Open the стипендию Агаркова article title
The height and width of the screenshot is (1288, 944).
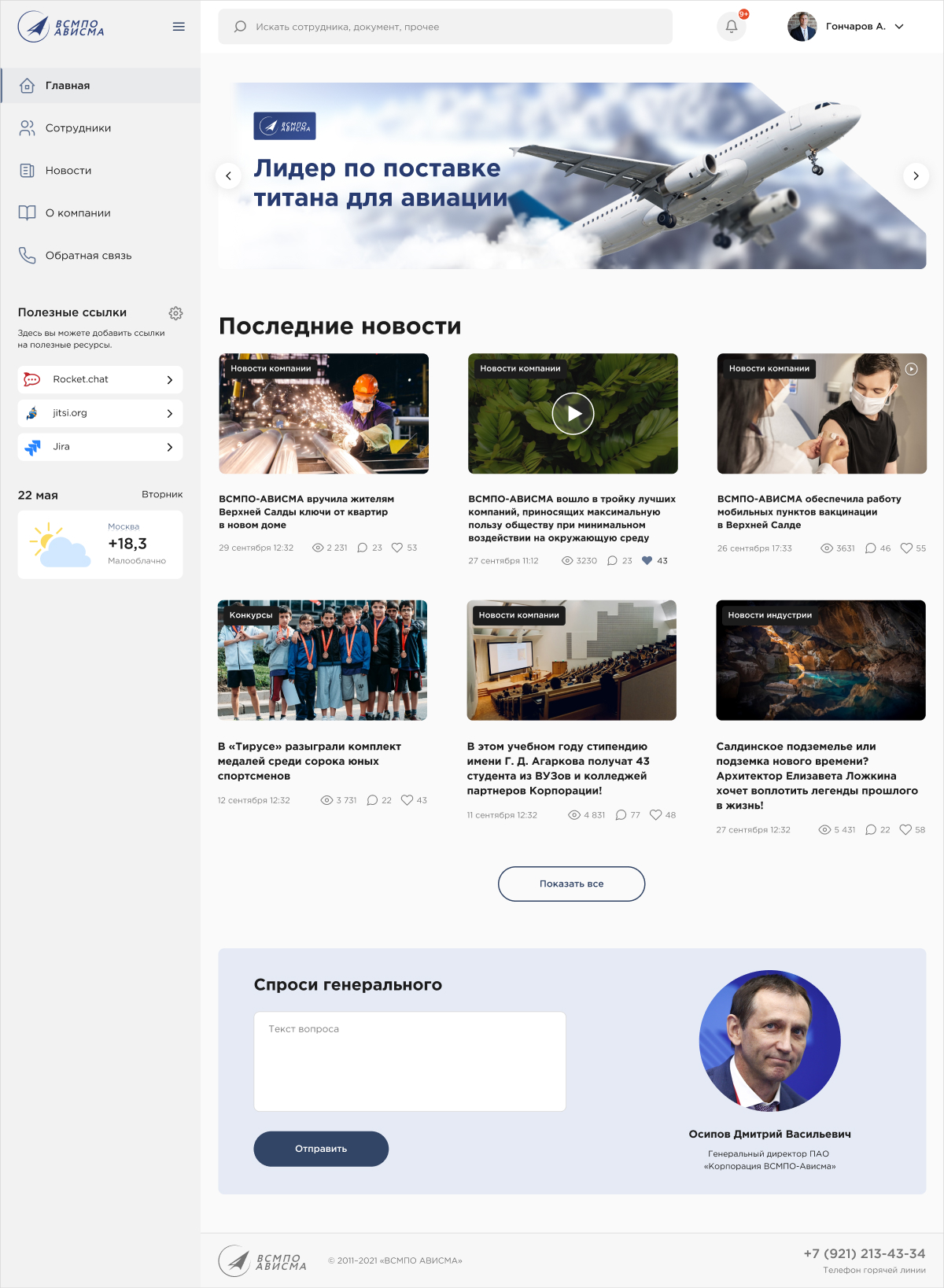pyautogui.click(x=559, y=769)
